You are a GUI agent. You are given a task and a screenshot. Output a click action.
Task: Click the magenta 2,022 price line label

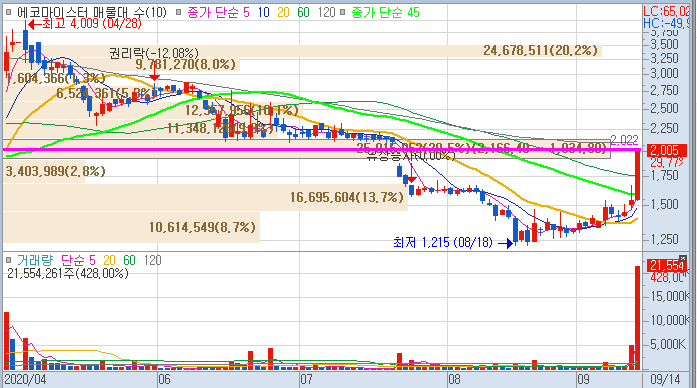tap(624, 140)
